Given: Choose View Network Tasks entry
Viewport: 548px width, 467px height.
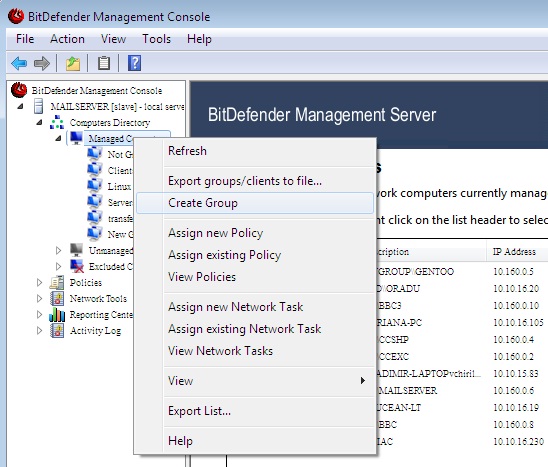Looking at the screenshot, I should pyautogui.click(x=255, y=351).
